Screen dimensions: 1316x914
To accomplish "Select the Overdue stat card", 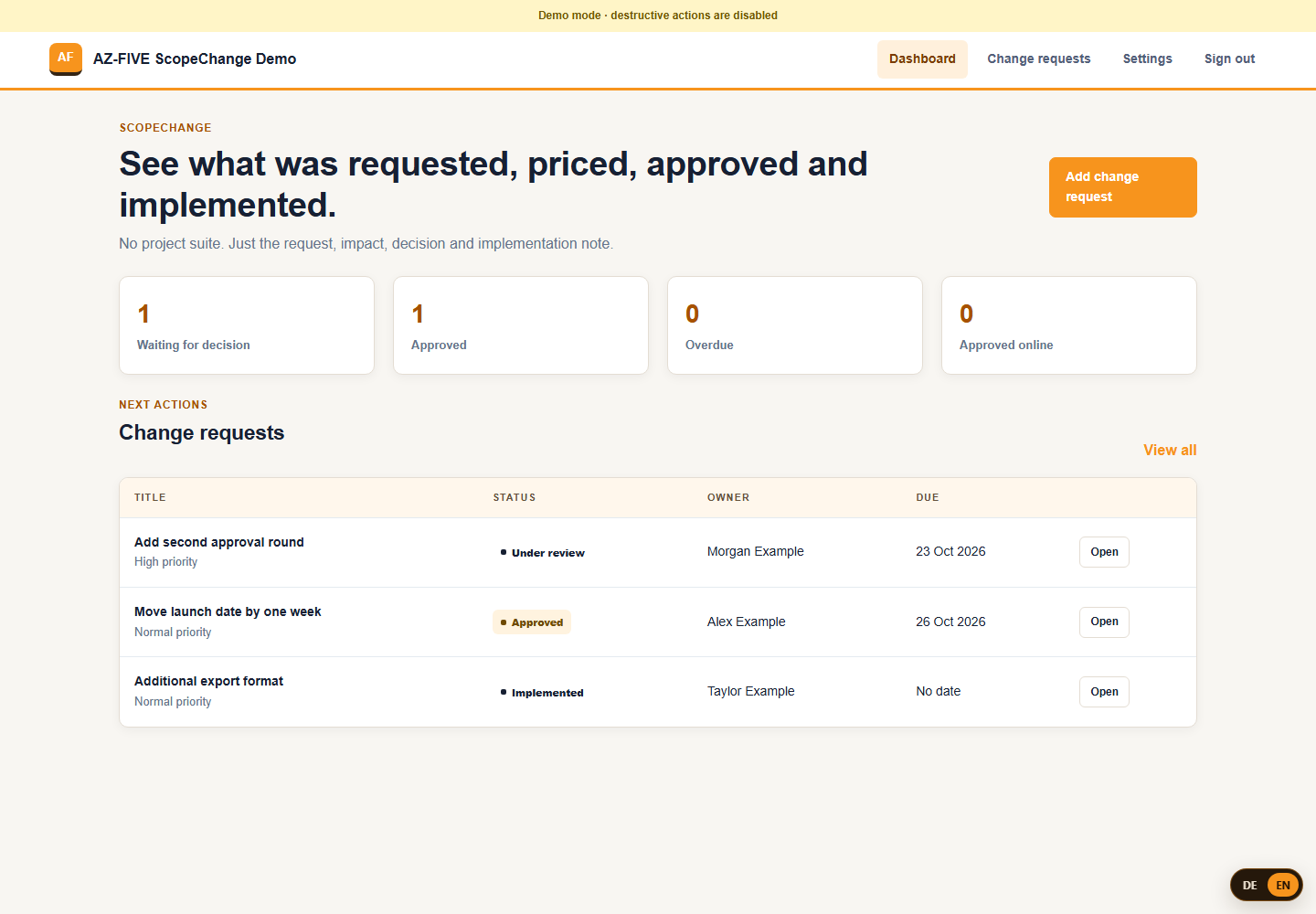I will pos(795,325).
